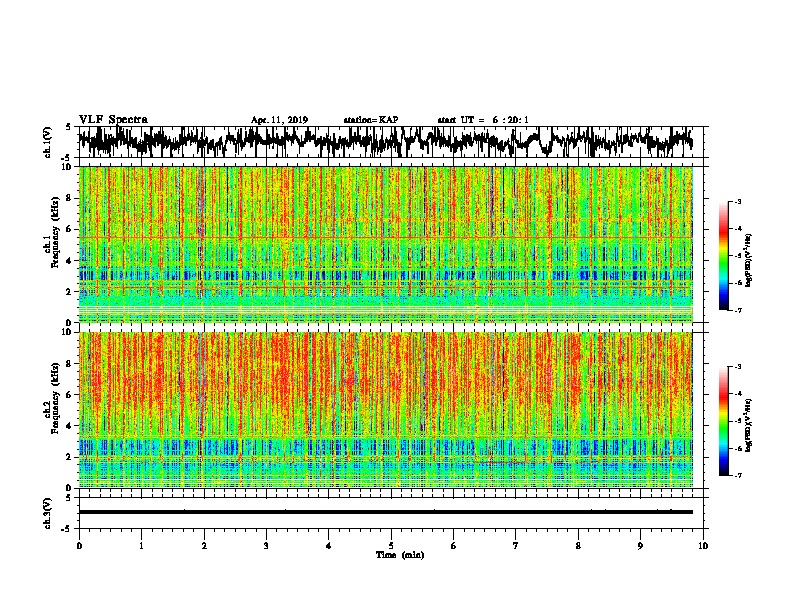The width and height of the screenshot is (792, 612).
Task: Click the "VLF Spectra" plot title
Action: (113, 119)
